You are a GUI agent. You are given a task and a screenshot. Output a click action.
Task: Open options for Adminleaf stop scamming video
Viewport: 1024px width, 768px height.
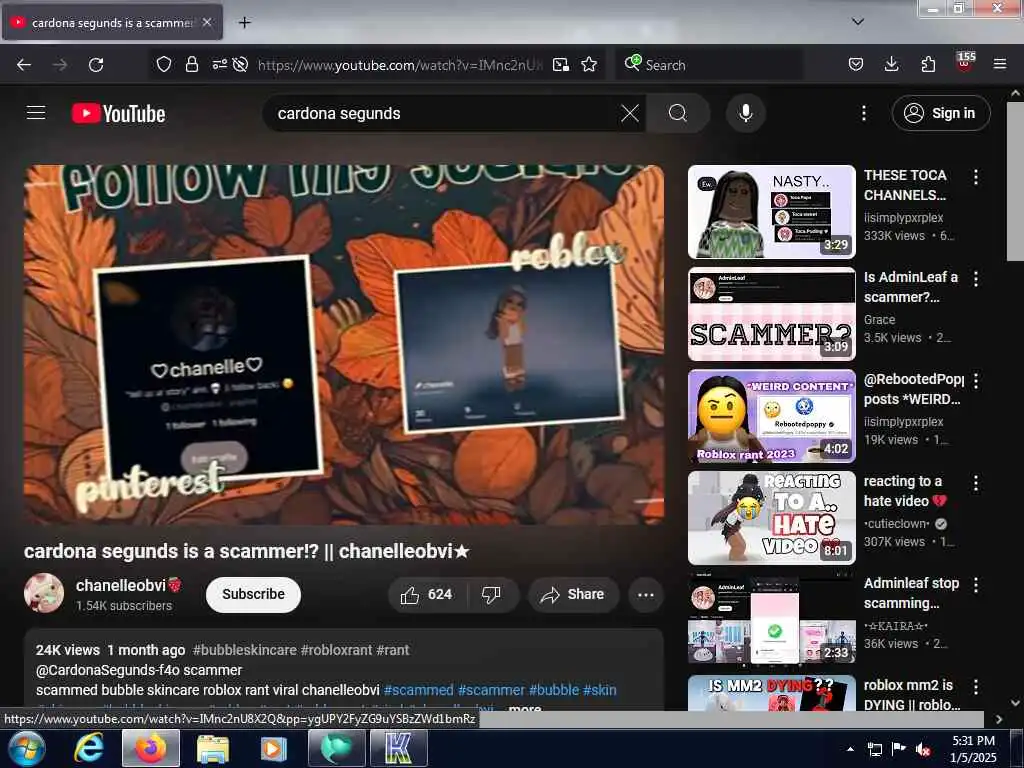pos(976,585)
